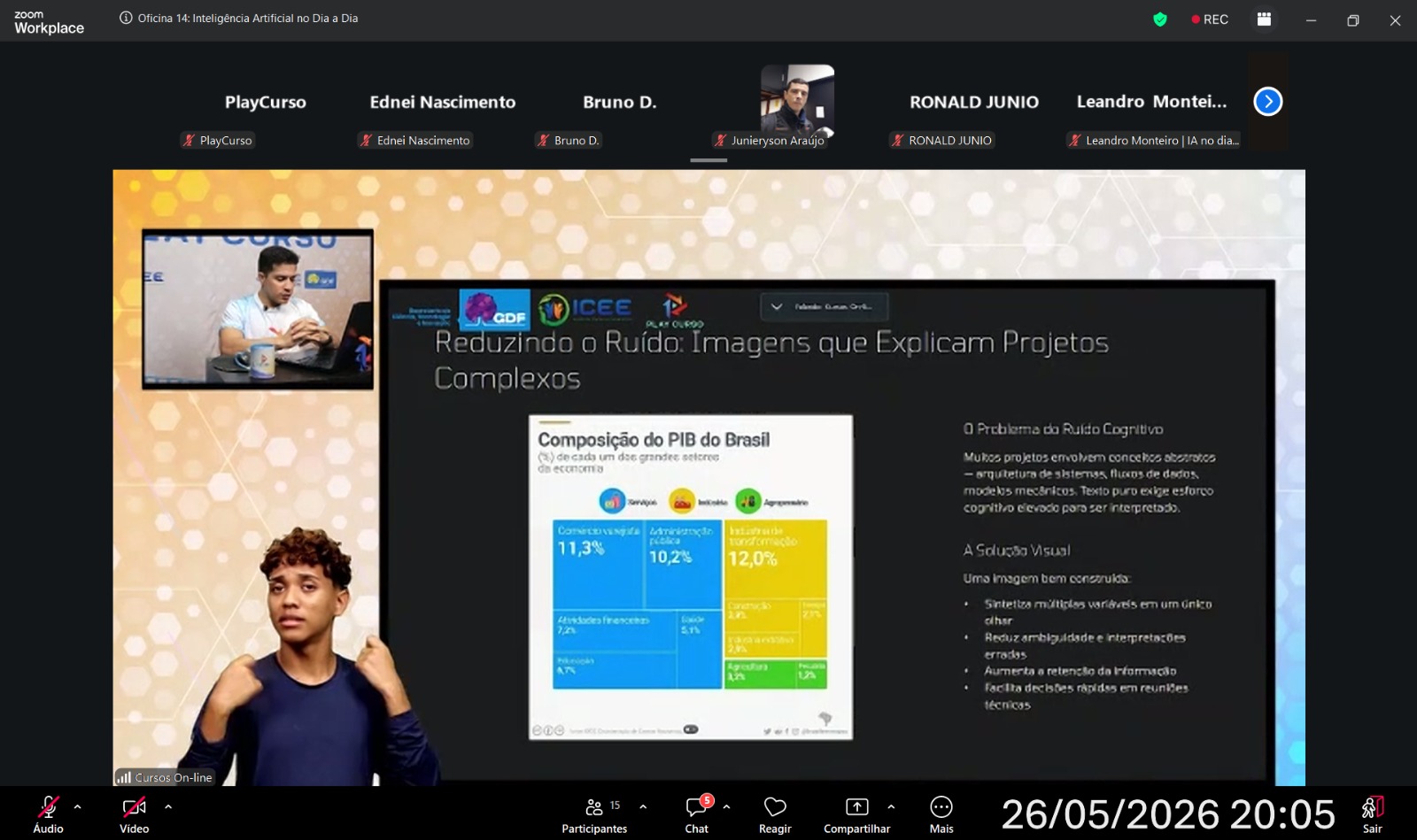
Task: Open the green encryption shield icon
Action: [x=1160, y=19]
